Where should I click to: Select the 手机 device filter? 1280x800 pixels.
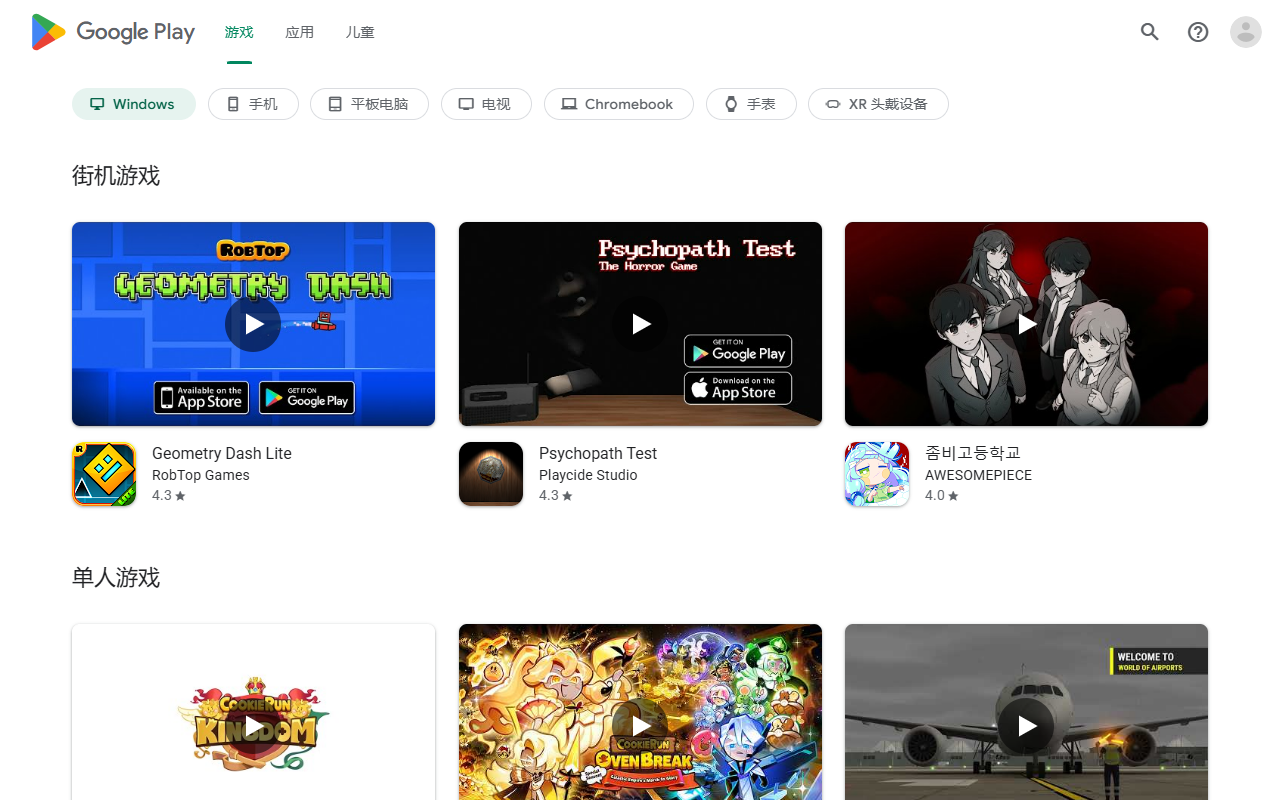[x=253, y=104]
